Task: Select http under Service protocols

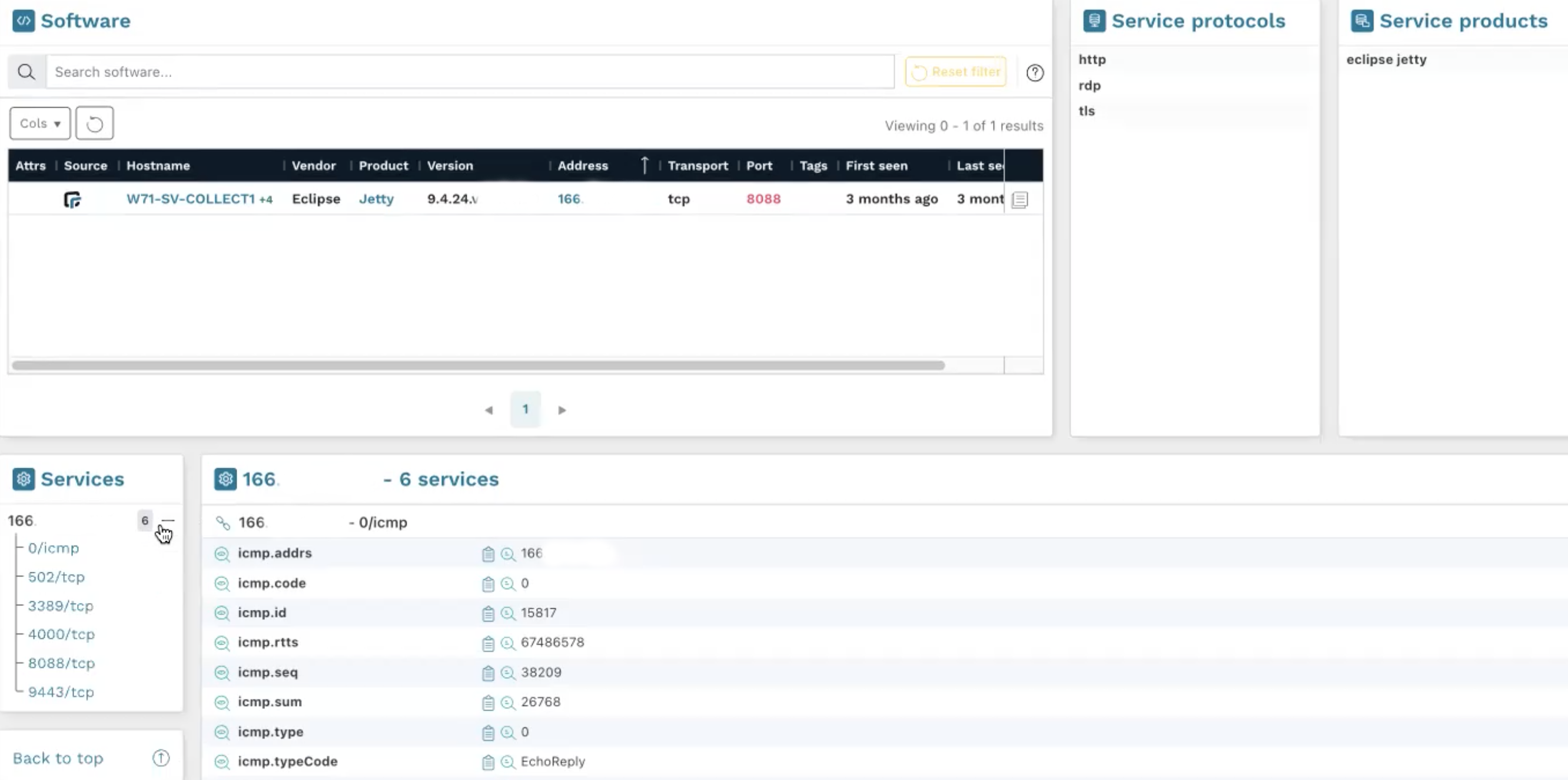Action: (1091, 59)
